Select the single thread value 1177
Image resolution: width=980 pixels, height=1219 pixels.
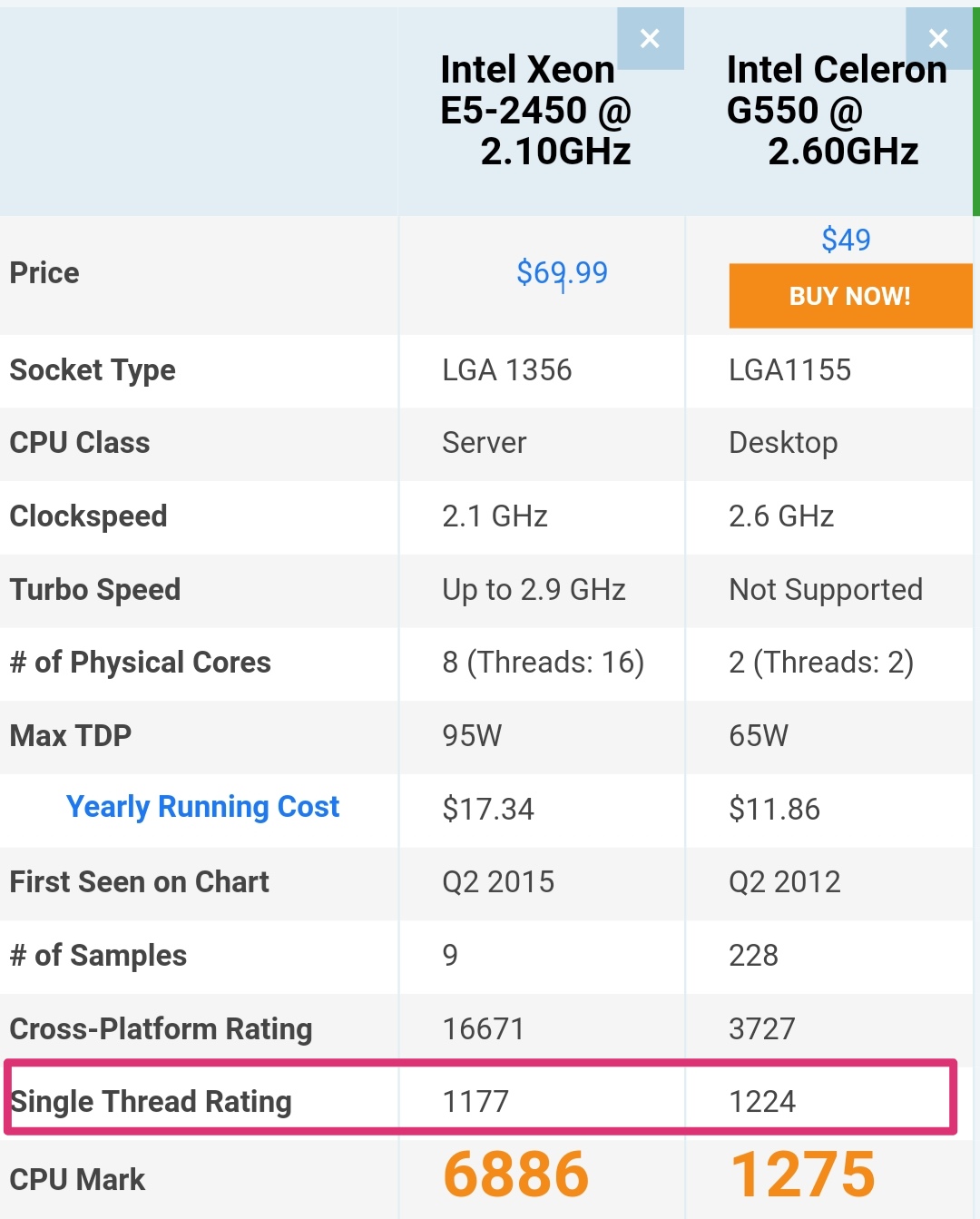tap(475, 1102)
